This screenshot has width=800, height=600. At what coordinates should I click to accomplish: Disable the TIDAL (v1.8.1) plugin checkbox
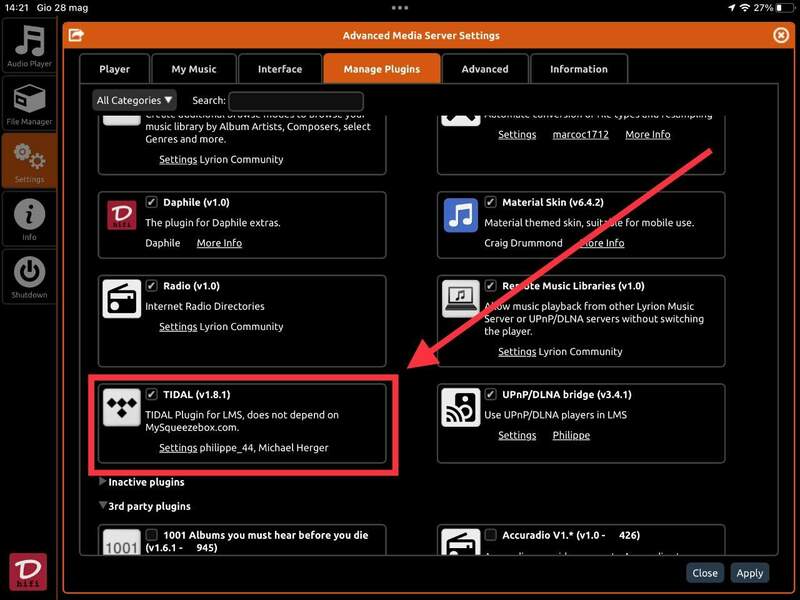(152, 394)
